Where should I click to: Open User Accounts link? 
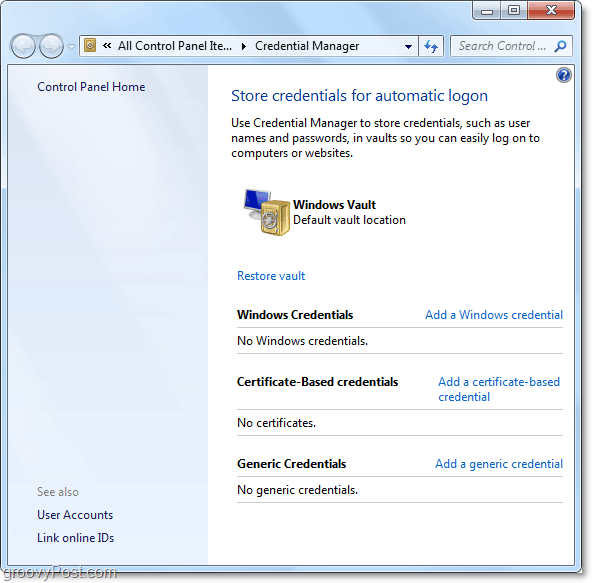click(75, 515)
